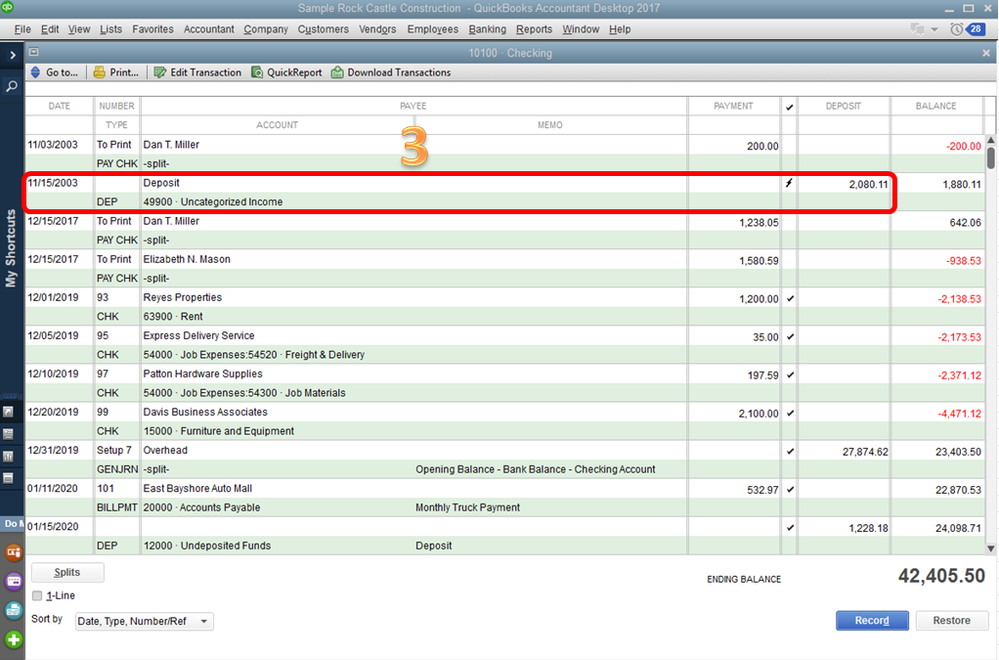Screen dimensions: 999x660
Task: Click the checkmark column header
Action: coord(789,106)
